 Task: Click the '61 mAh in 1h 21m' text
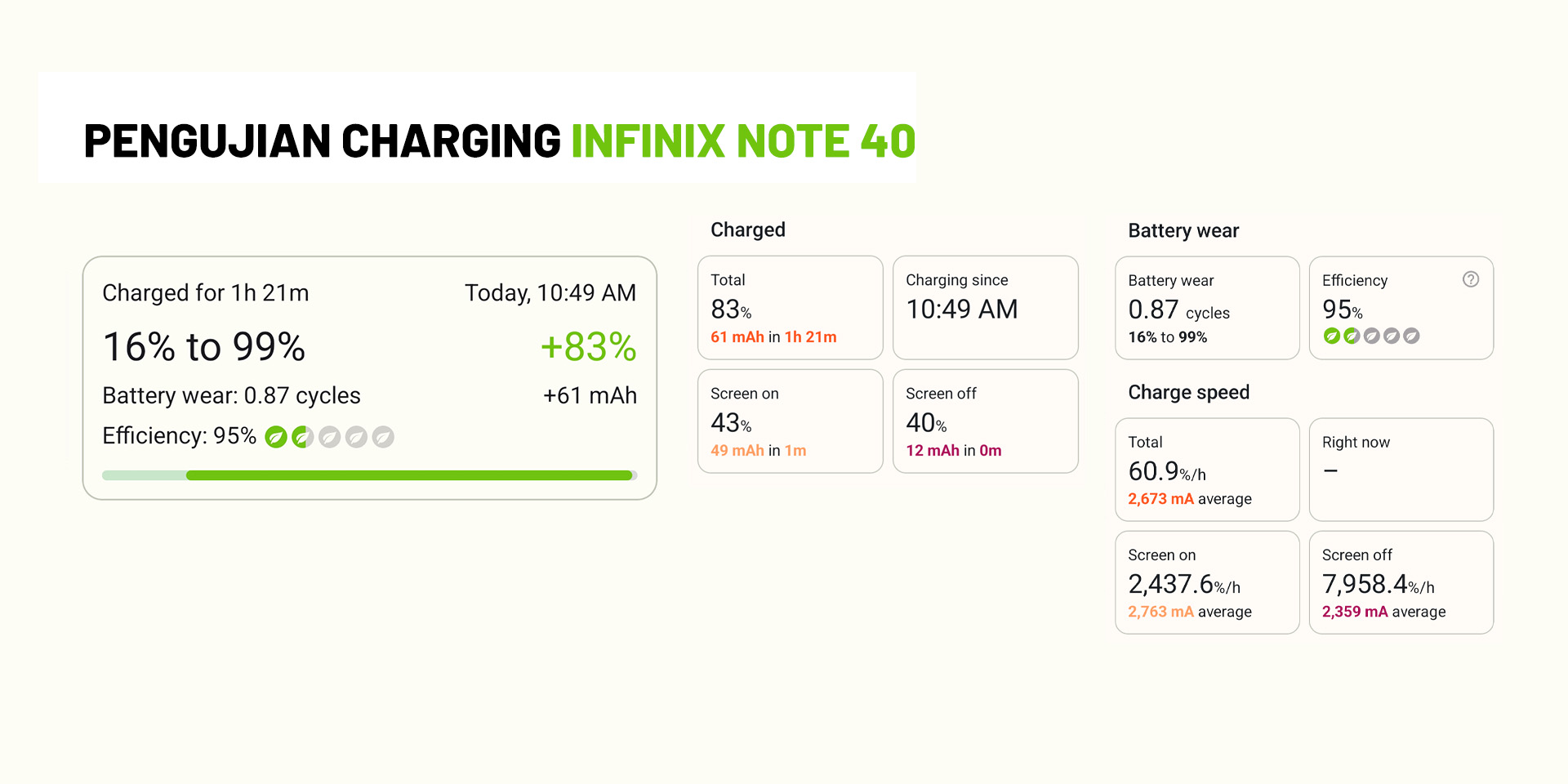click(x=773, y=336)
